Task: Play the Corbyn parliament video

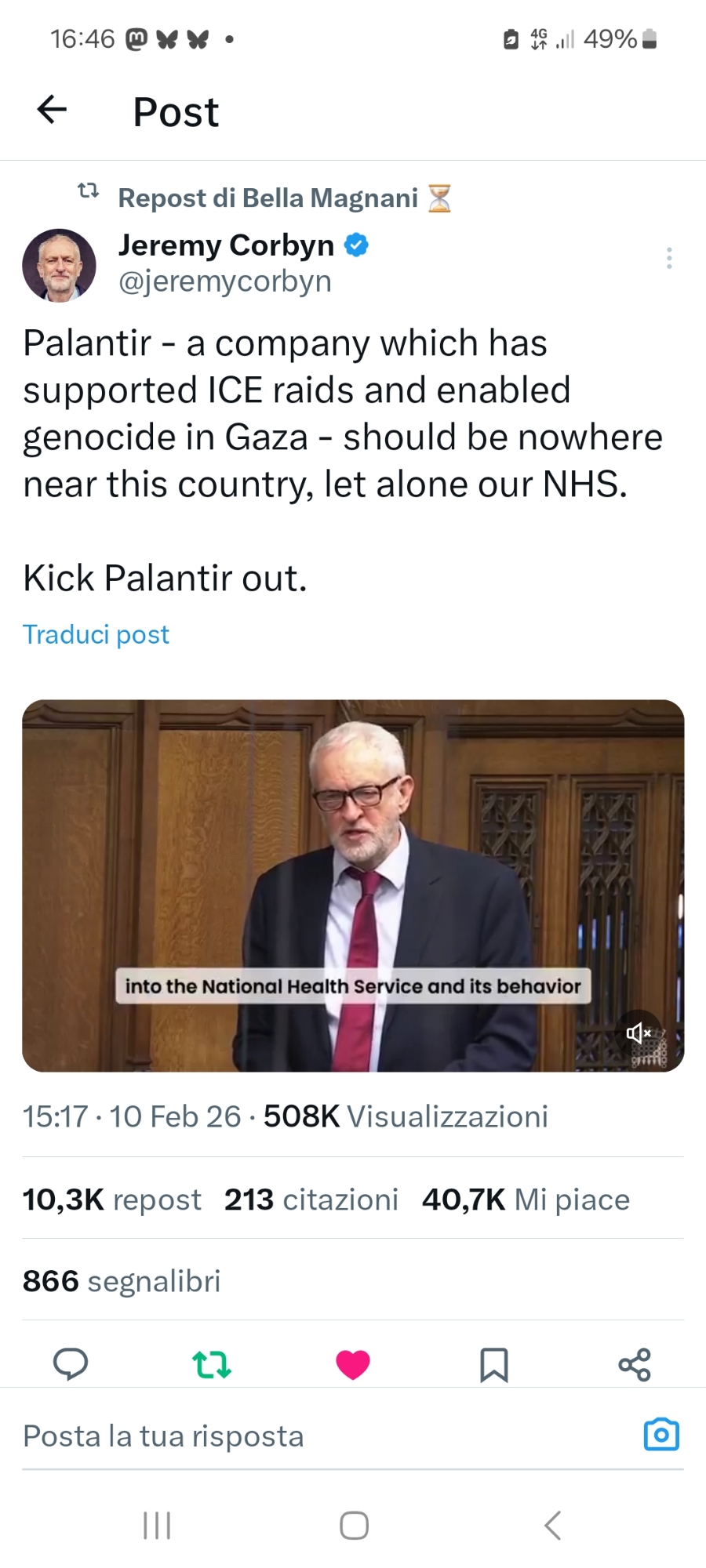Action: click(353, 862)
